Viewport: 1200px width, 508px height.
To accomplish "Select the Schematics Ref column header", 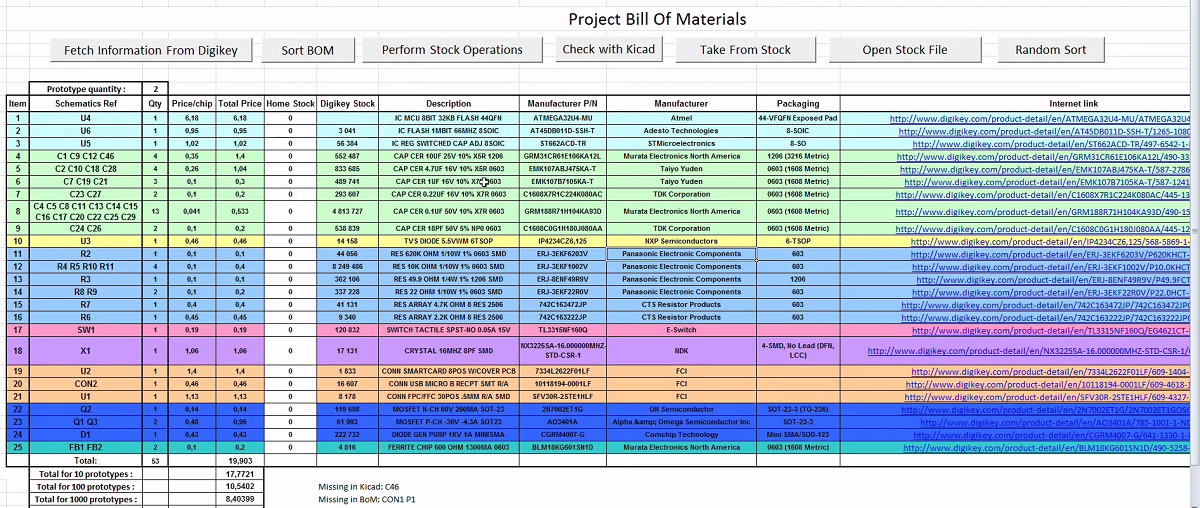I will [86, 103].
